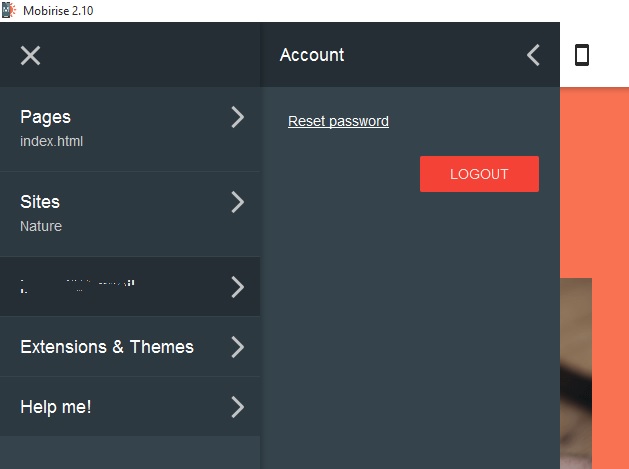Follow the Reset password link

(338, 121)
